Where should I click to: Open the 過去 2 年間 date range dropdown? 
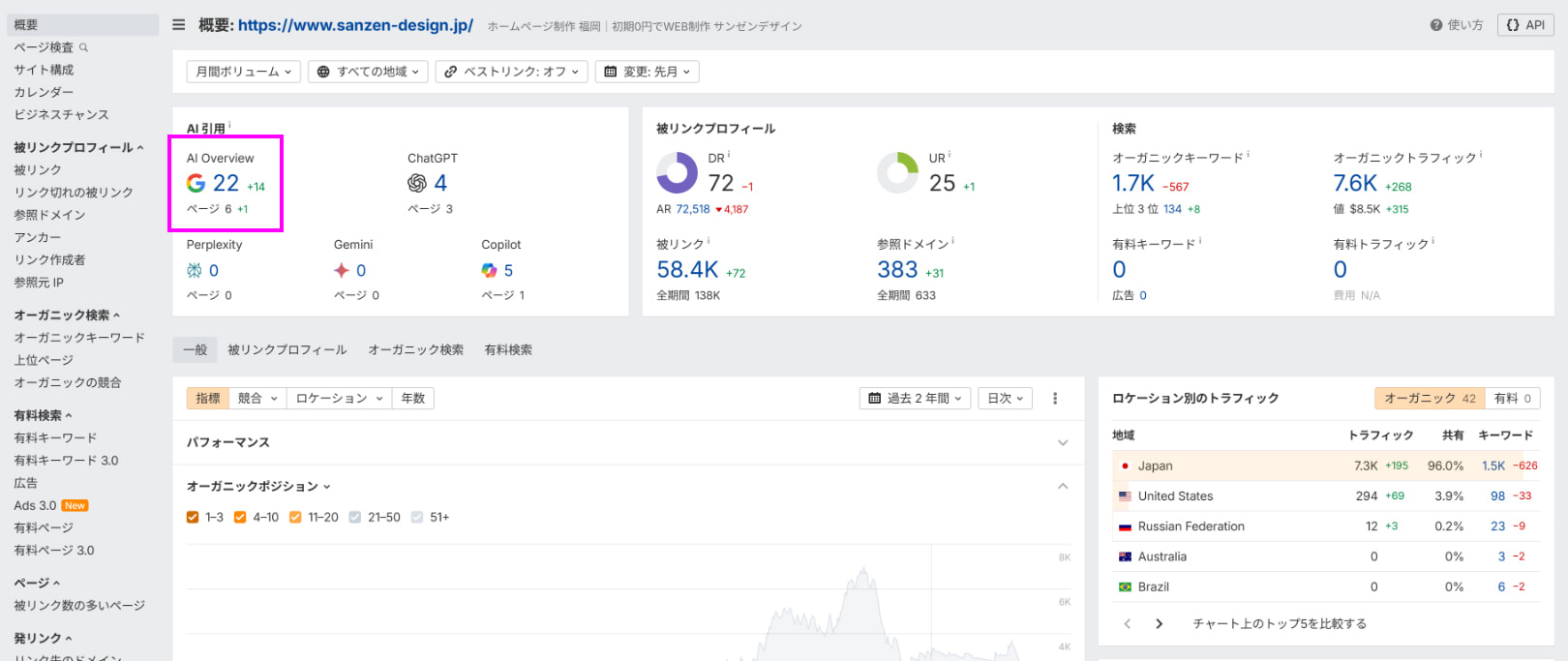[915, 398]
